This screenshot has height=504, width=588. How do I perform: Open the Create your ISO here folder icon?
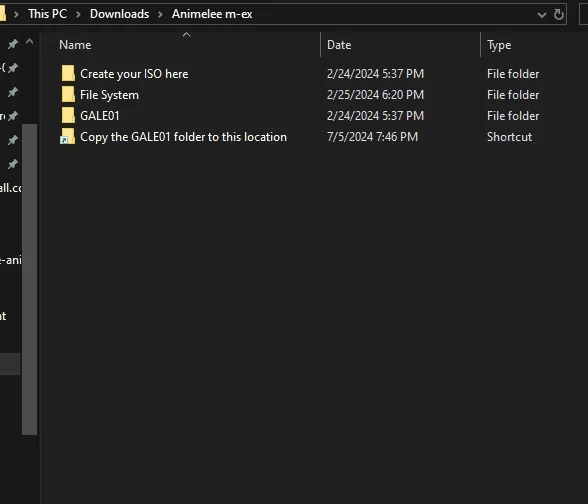[68, 74]
